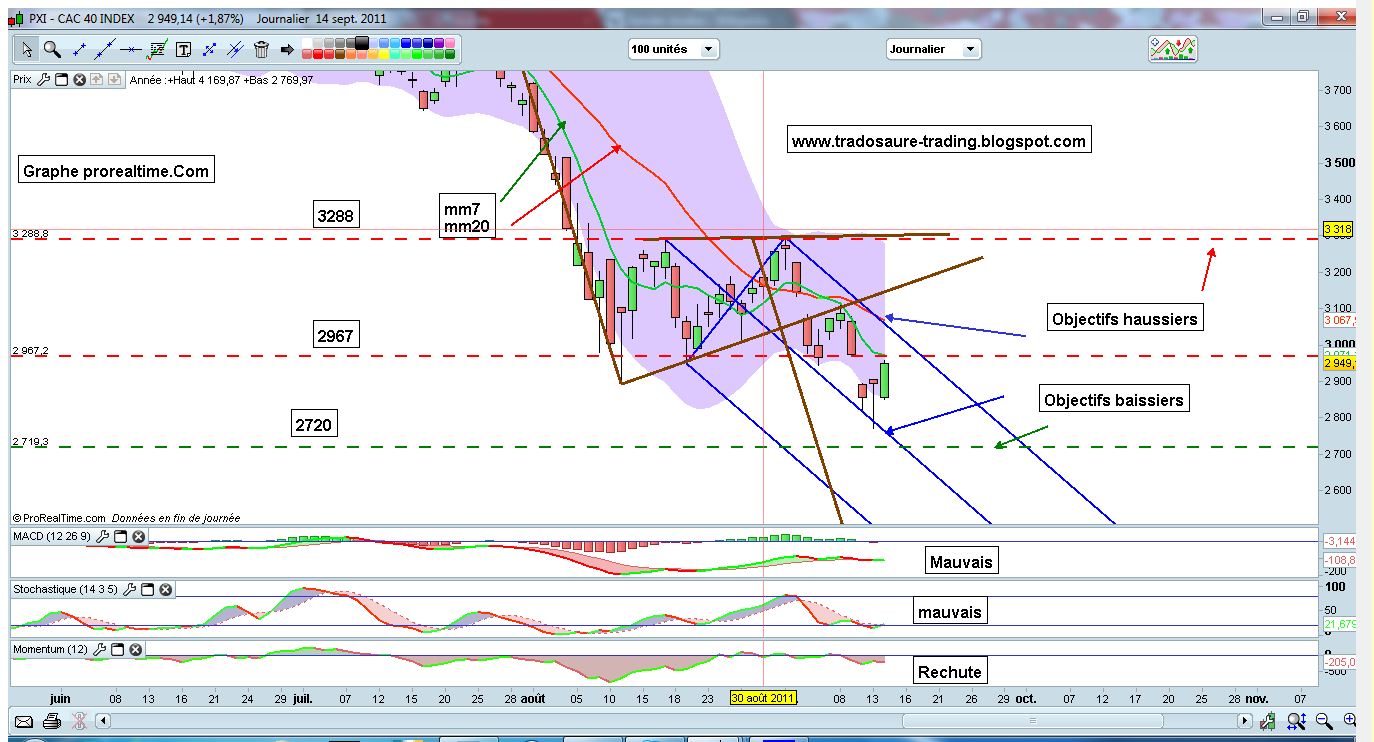This screenshot has height=742, width=1374.
Task: Click the PXI chart title icon
Action: tap(15, 18)
